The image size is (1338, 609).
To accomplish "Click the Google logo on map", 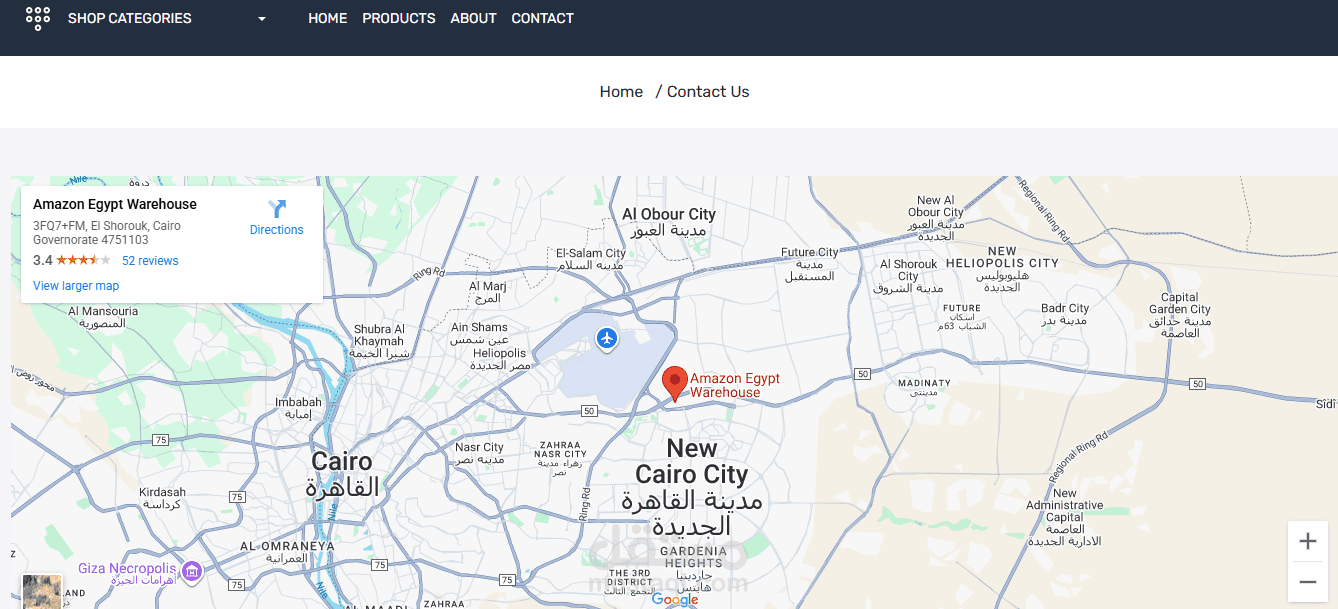I will click(675, 600).
